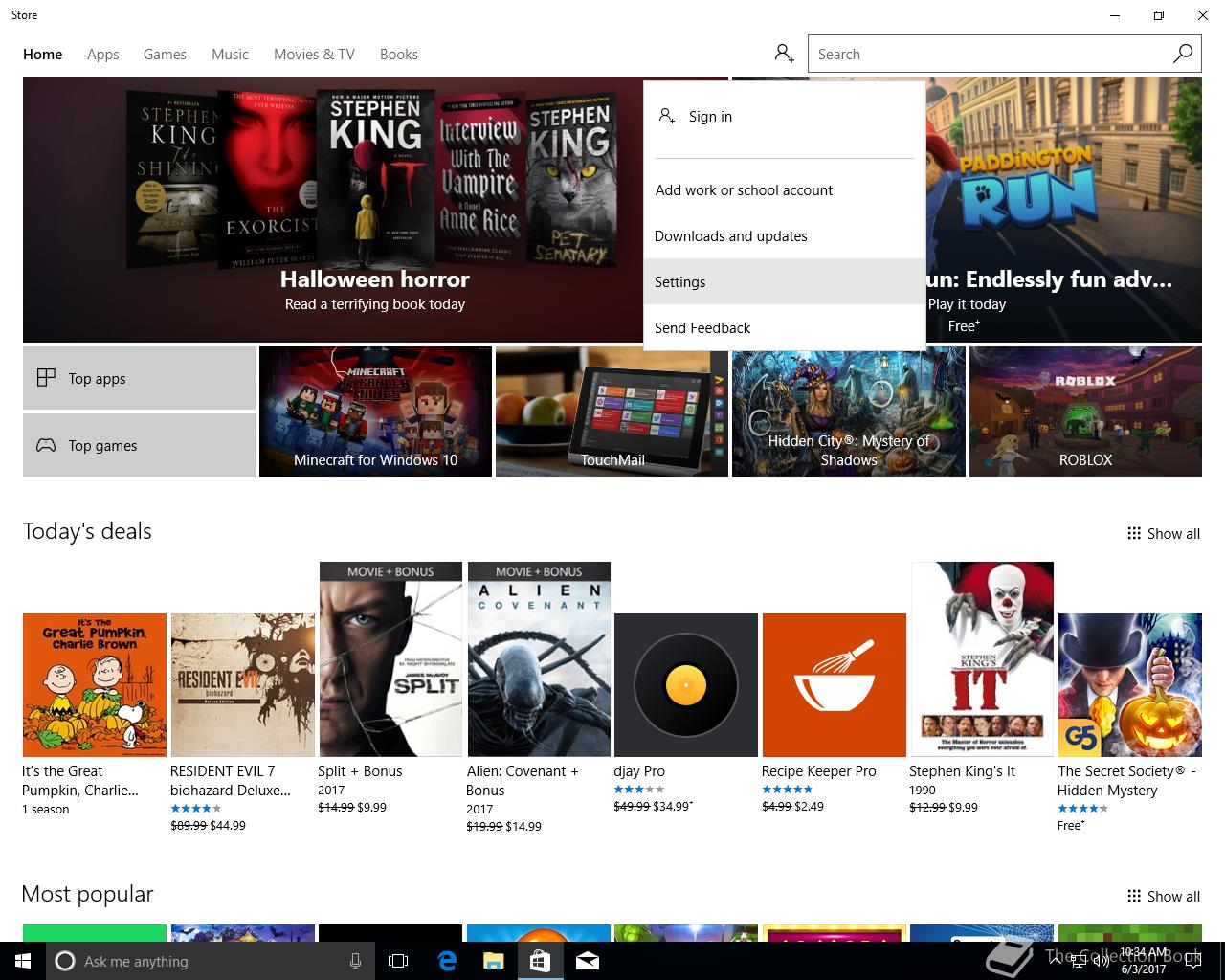Viewport: 1225px width, 980px height.
Task: Switch to the Home tab
Action: (43, 54)
